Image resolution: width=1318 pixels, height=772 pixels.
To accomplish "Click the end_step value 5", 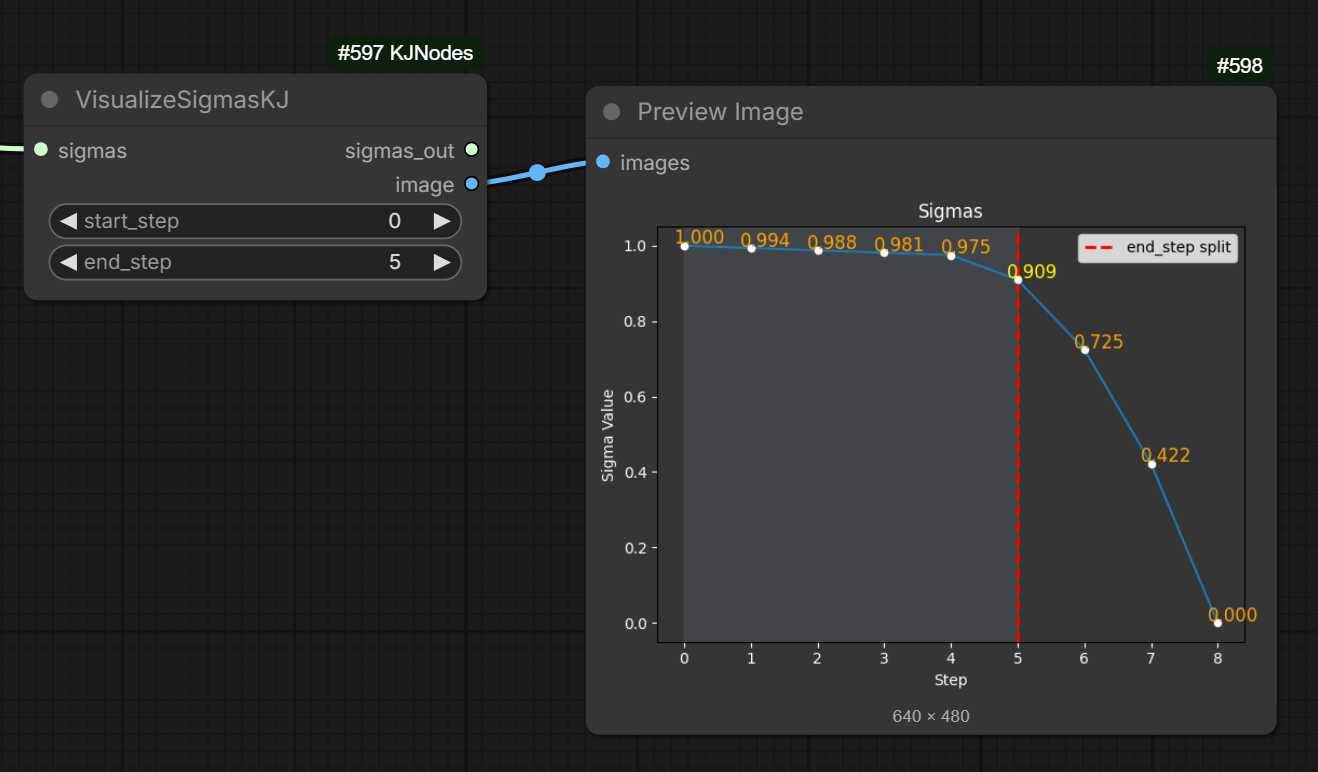I will coord(395,262).
